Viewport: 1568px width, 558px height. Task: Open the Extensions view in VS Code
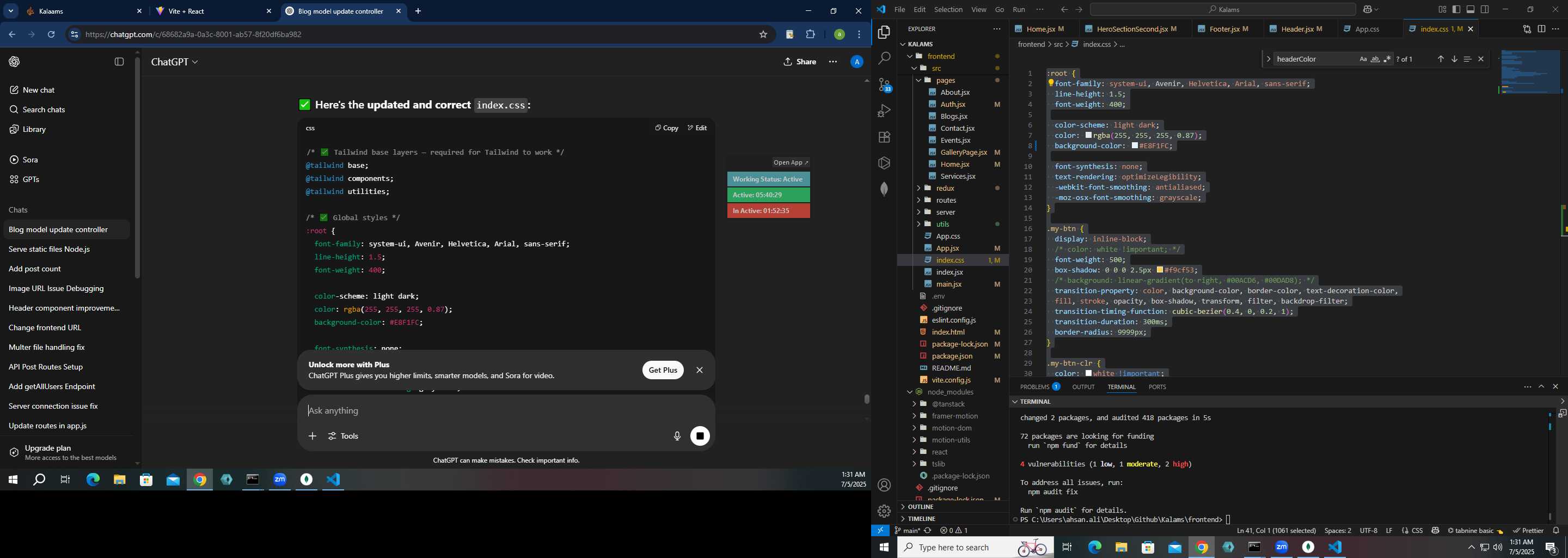884,137
